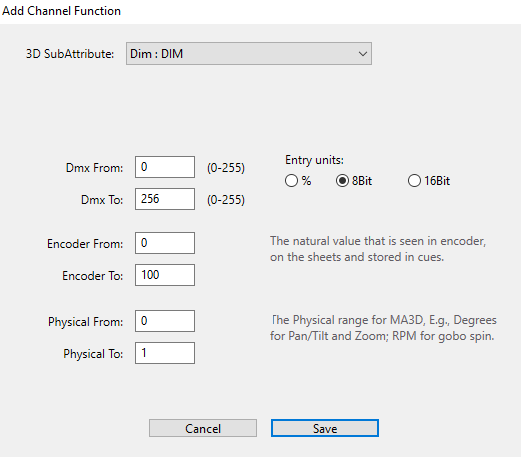This screenshot has width=521, height=457.
Task: Click the chevron arrow on SubAttribute dropdown
Action: tap(363, 54)
